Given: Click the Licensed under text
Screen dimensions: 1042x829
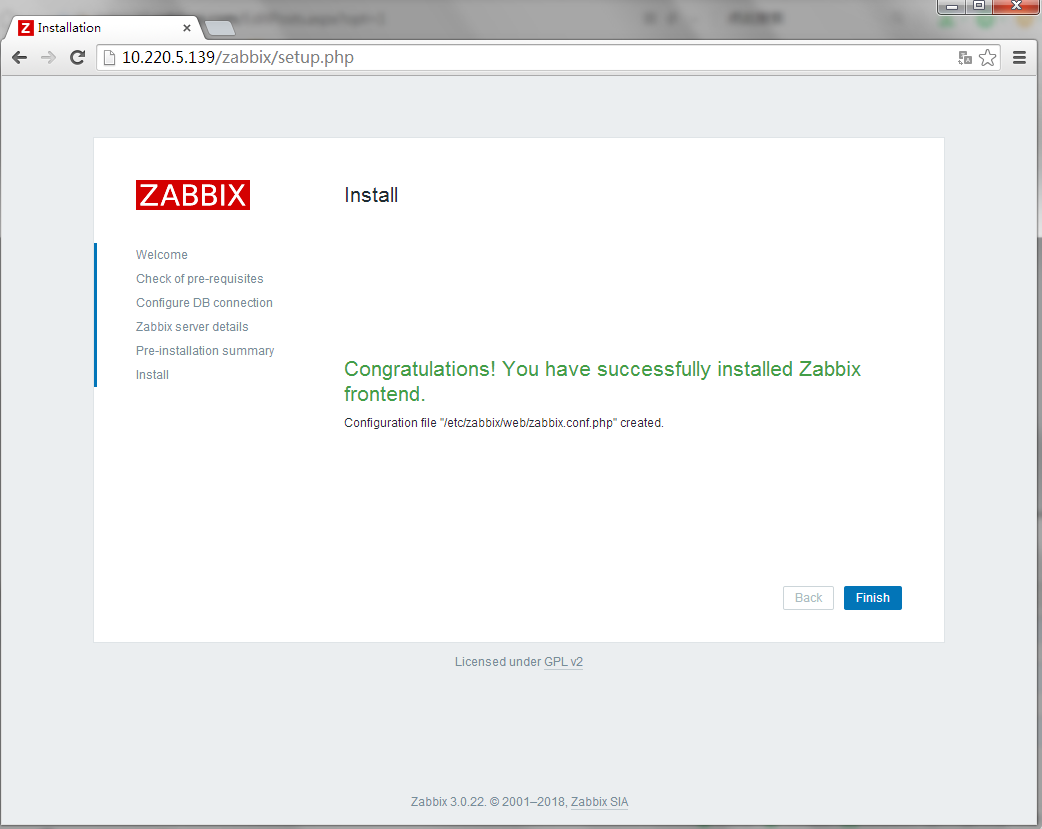Looking at the screenshot, I should (498, 662).
